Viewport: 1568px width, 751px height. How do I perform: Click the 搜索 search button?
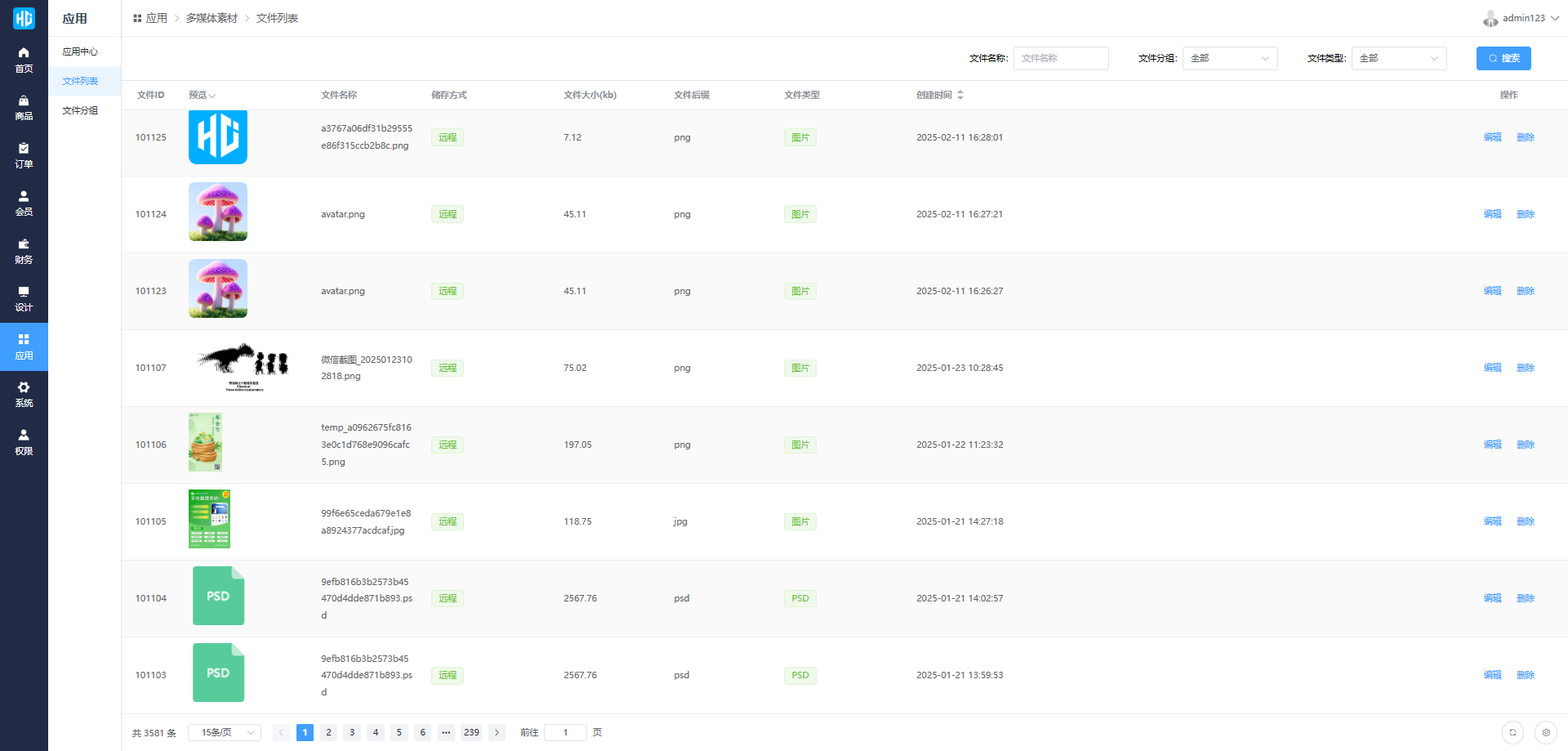pos(1503,58)
